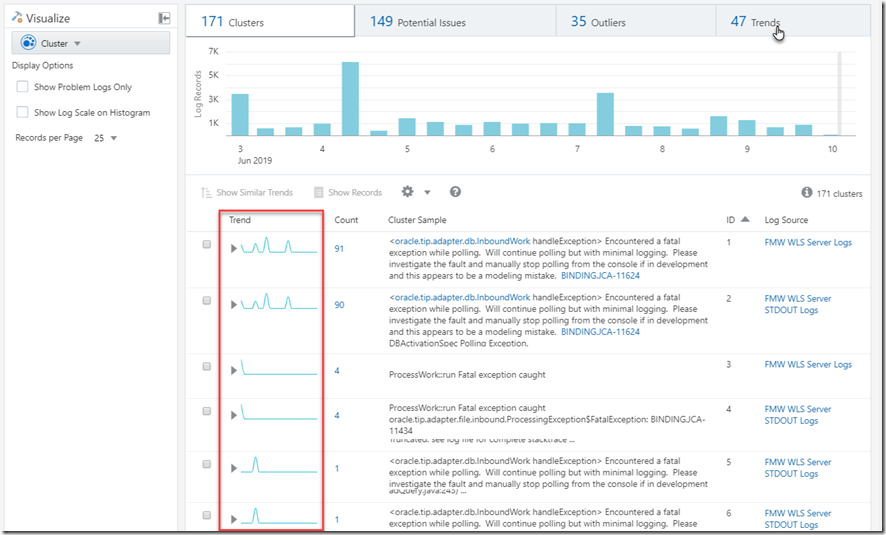Toggle Show Log Scale on Histogram checkbox
This screenshot has width=886, height=535.
(23, 113)
